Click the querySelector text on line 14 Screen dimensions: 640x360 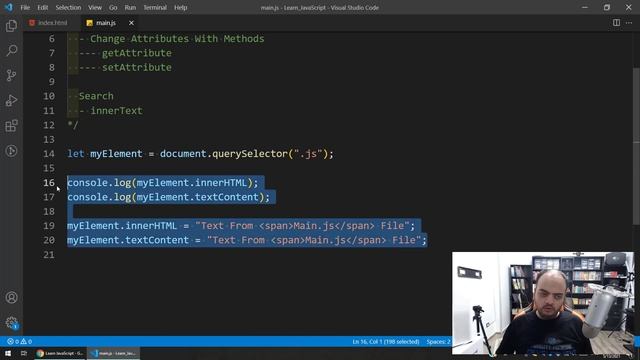click(250, 154)
